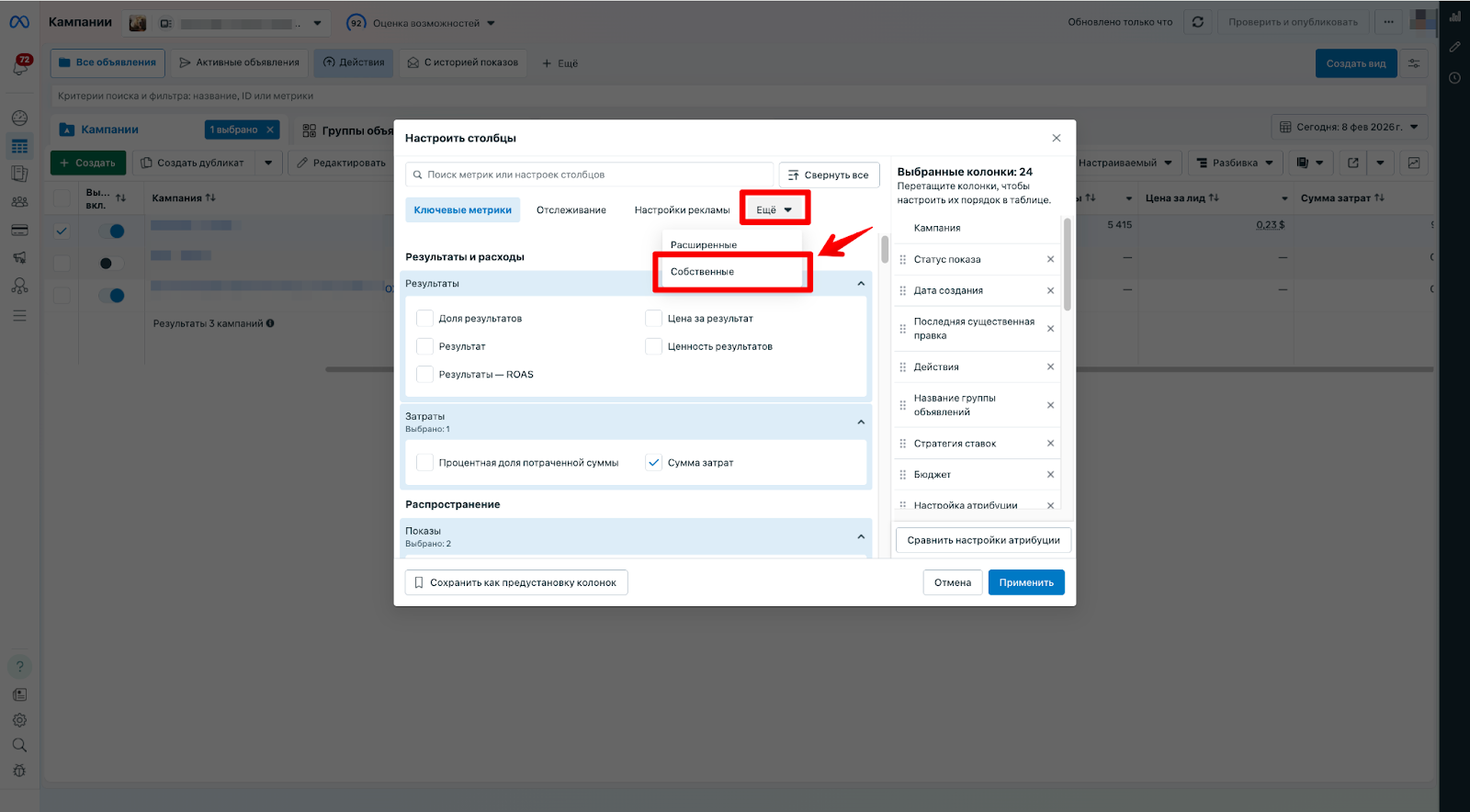Screen dimensions: 1470x812
Task: Check the Ценность результатов checkbox
Action: pyautogui.click(x=653, y=346)
